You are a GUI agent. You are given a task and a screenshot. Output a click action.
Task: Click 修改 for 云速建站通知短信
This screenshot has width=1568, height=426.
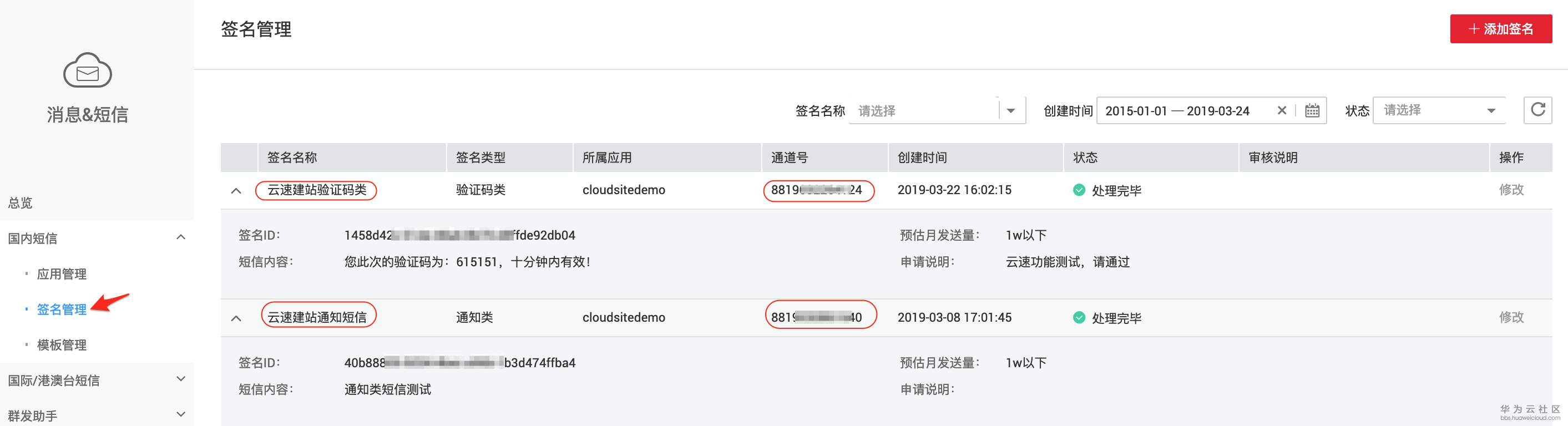tap(1511, 317)
